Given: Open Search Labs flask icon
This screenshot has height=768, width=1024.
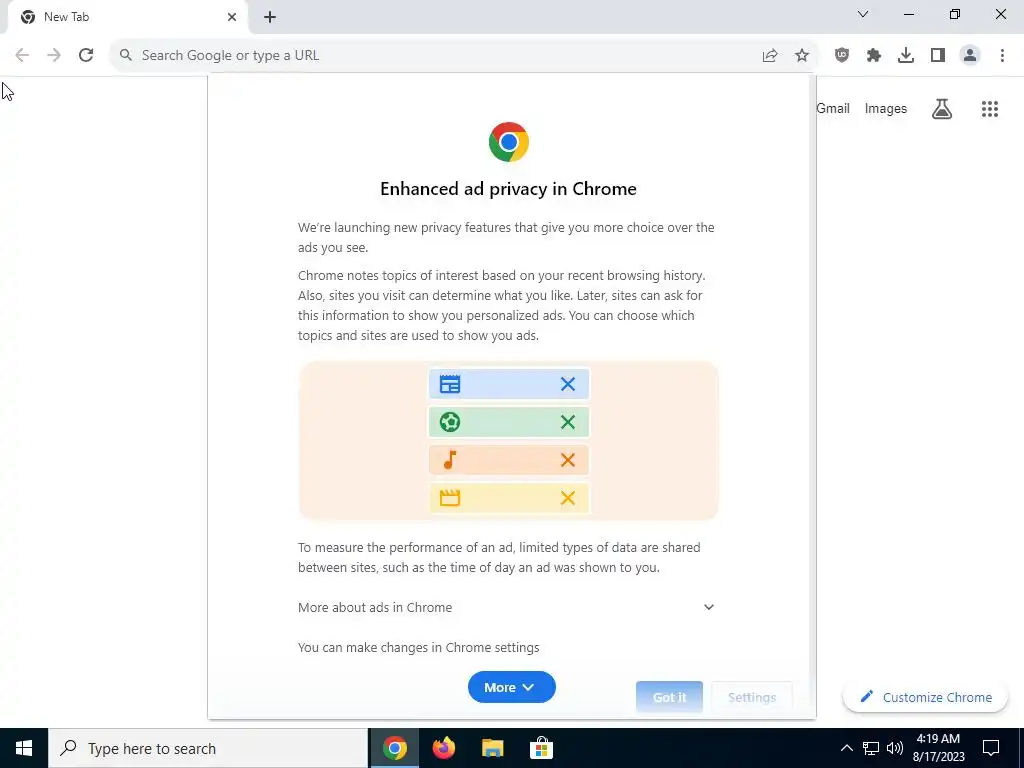Looking at the screenshot, I should (942, 108).
